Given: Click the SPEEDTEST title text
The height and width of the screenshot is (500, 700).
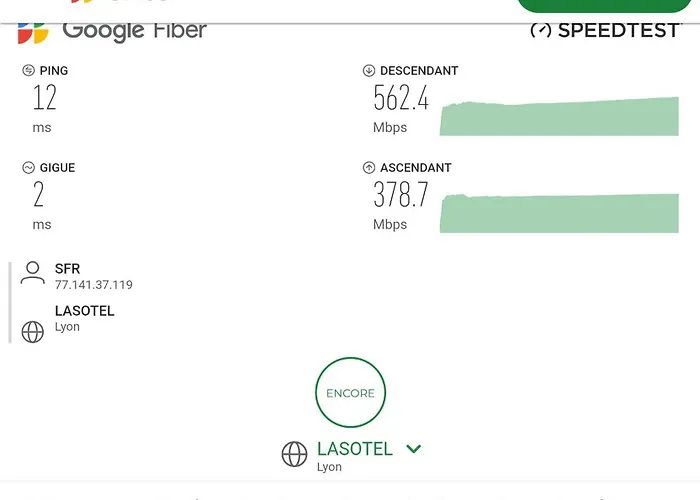Looking at the screenshot, I should tap(618, 30).
